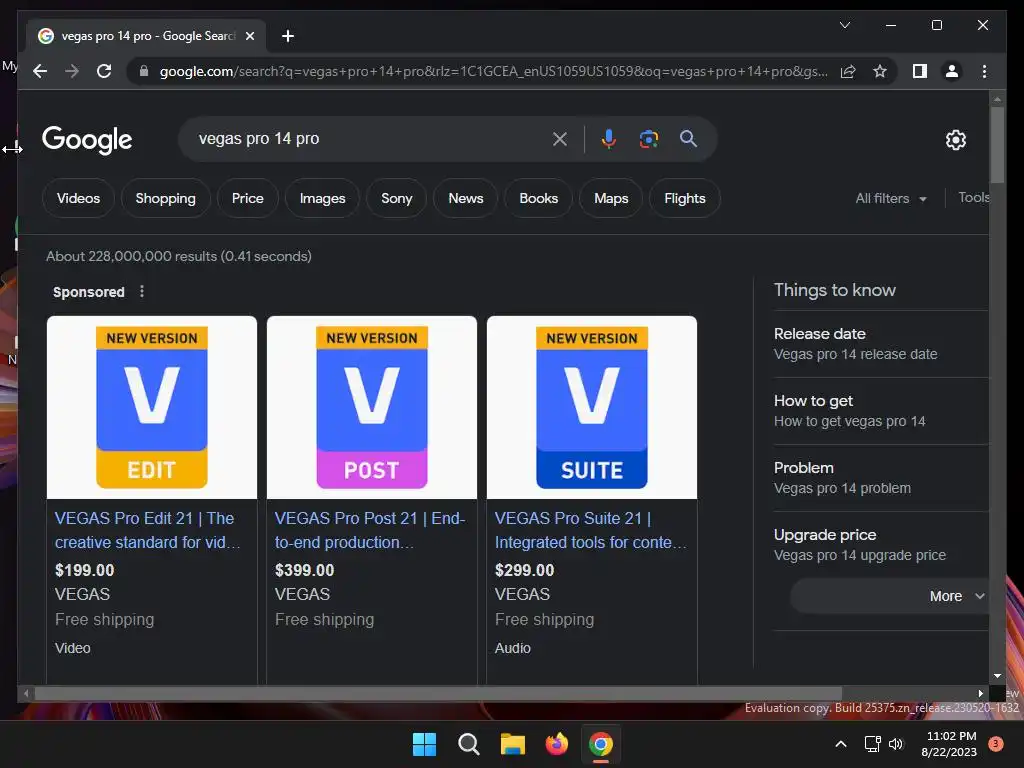
Task: Click the Chrome address bar URL
Action: pyautogui.click(x=493, y=71)
